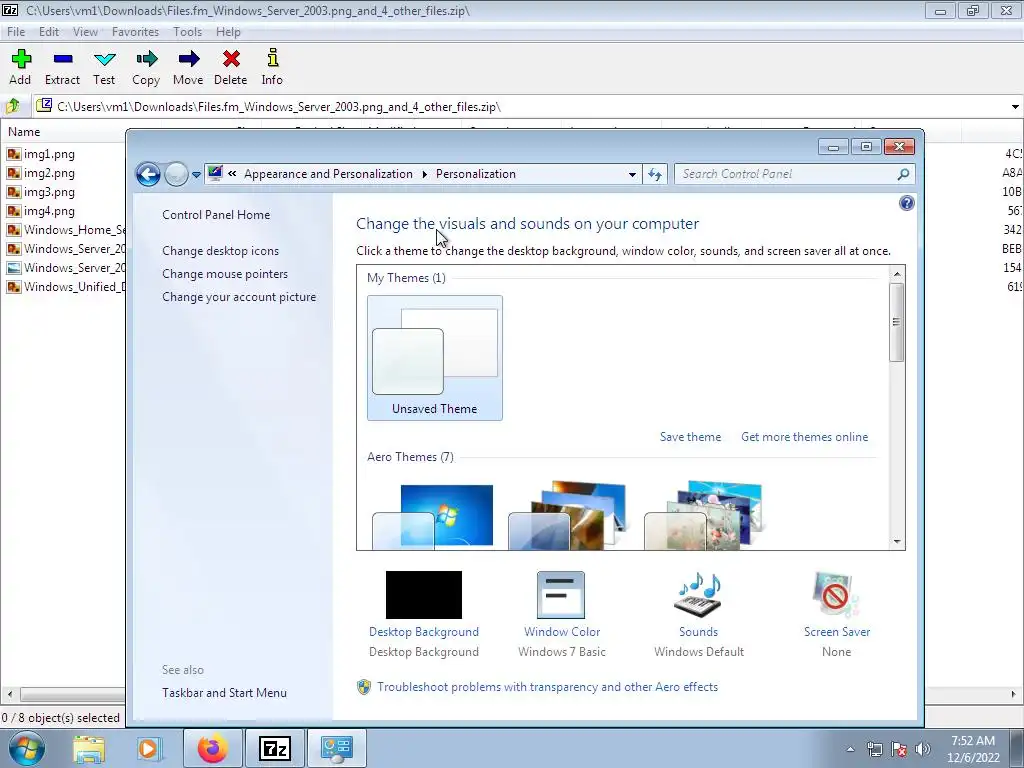1024x768 pixels.
Task: Open the Favorites menu
Action: tap(135, 31)
